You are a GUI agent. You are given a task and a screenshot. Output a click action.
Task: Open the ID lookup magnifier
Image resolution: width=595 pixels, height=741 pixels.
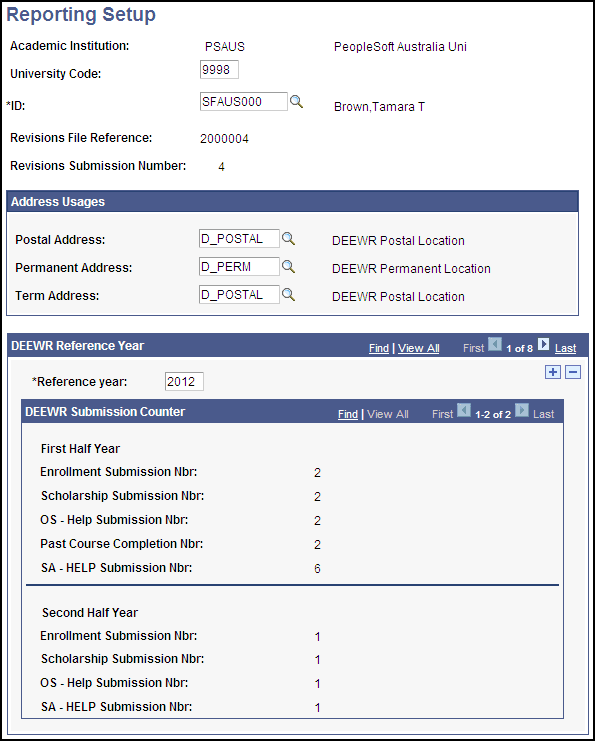296,102
